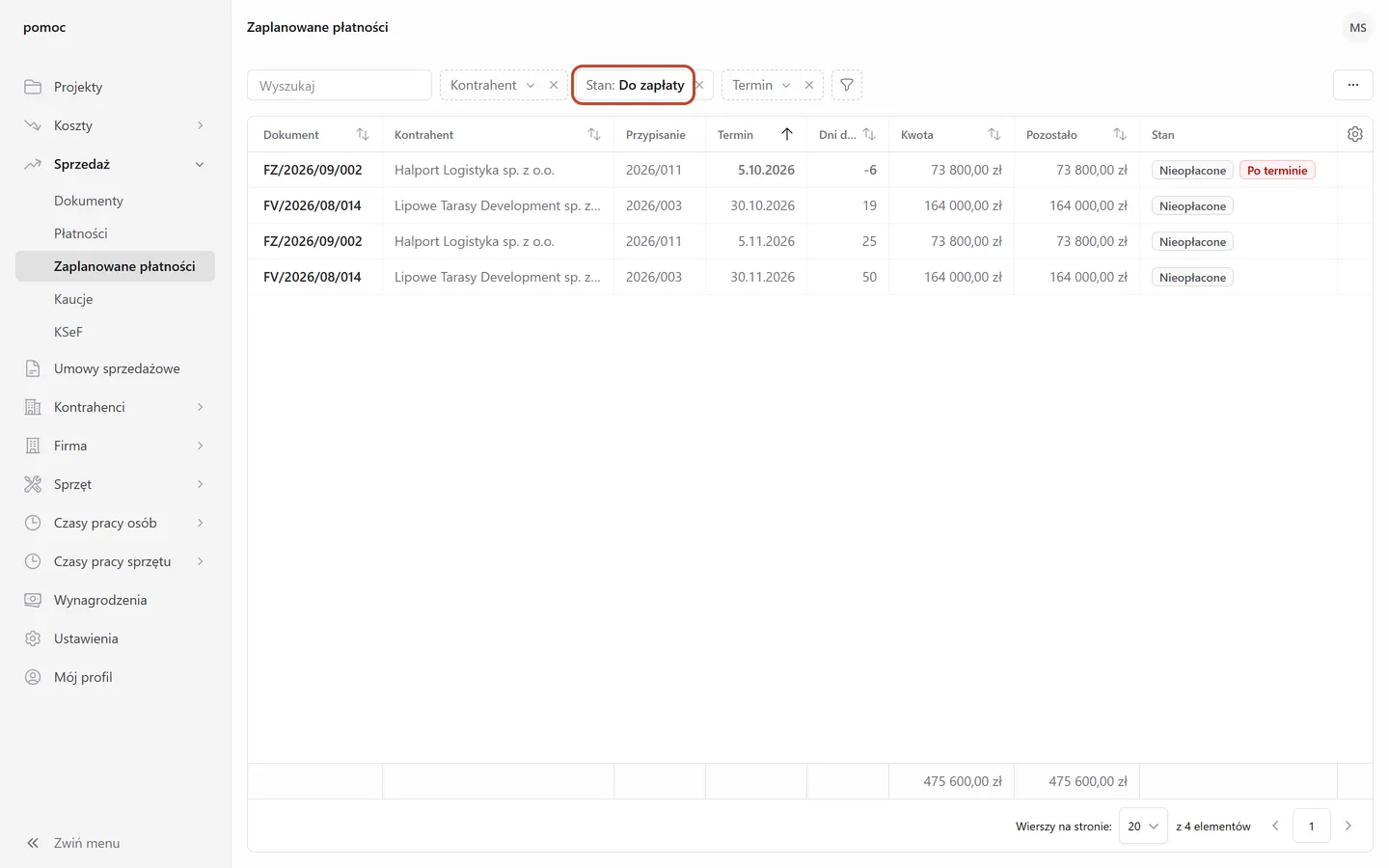The height and width of the screenshot is (868, 1389).
Task: Open KSeF submenu item
Action: coord(68,332)
